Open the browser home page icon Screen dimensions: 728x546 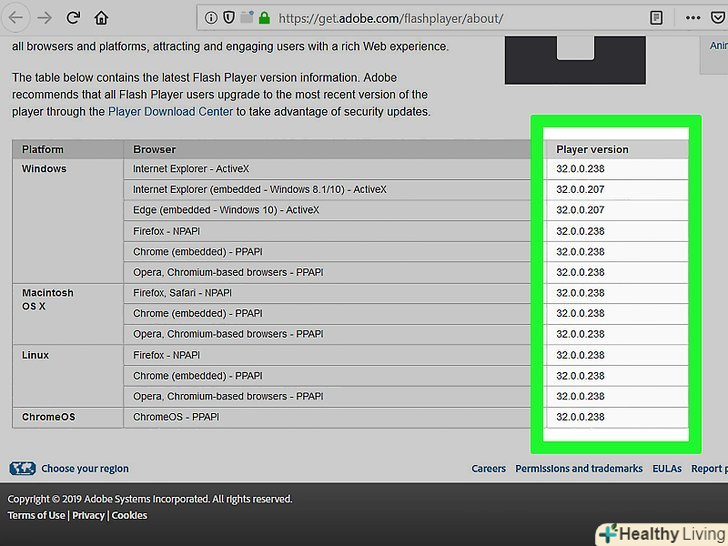pyautogui.click(x=101, y=18)
